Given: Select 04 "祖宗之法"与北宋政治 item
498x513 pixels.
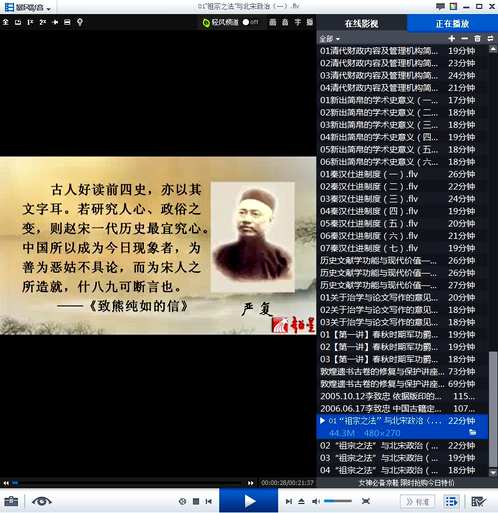Looking at the screenshot, I should (402, 470).
